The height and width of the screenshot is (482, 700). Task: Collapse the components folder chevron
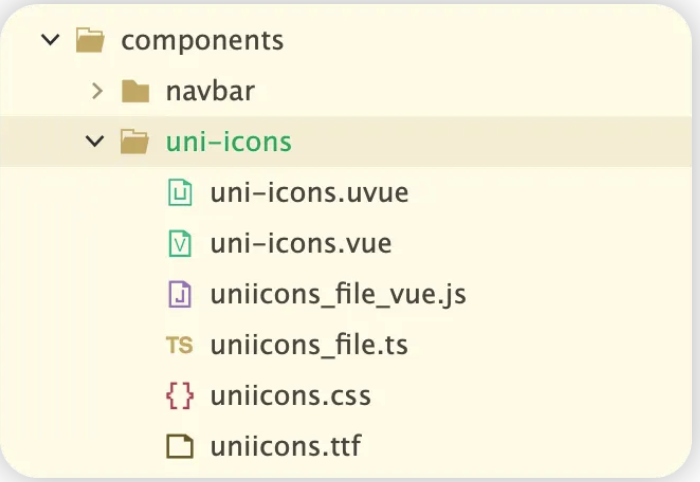50,40
